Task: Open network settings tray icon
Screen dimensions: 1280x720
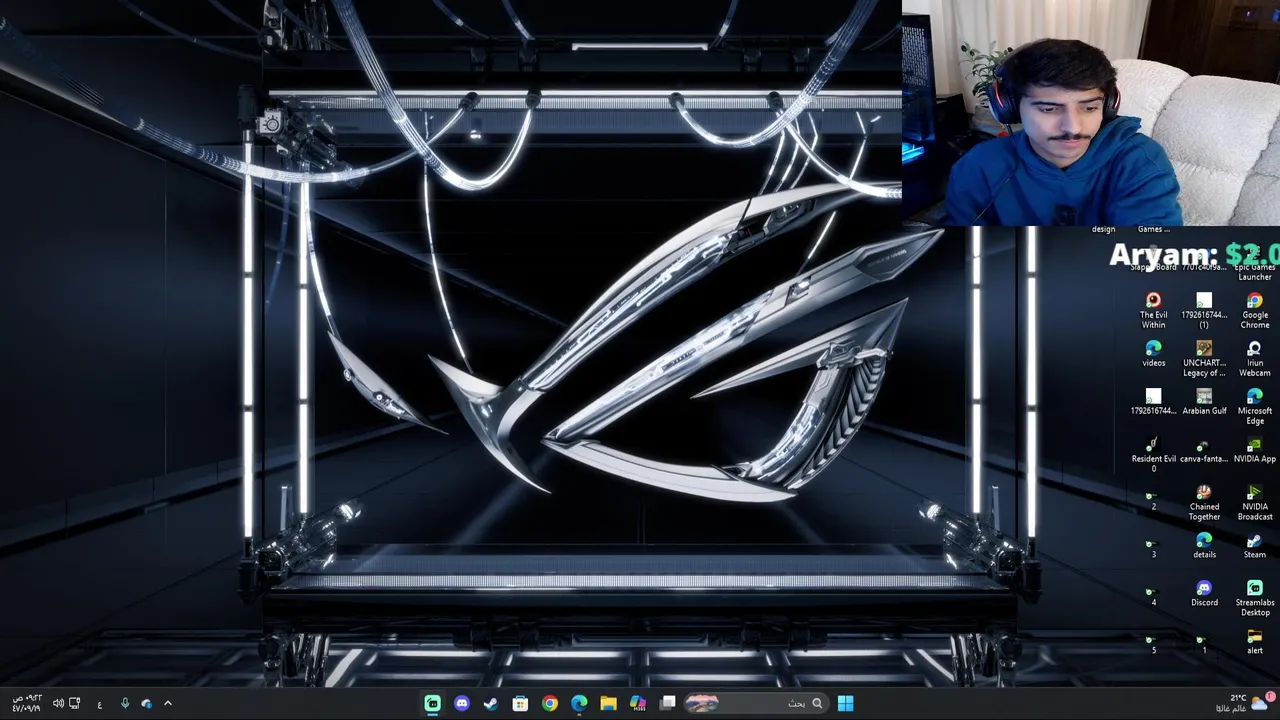Action: tap(75, 704)
